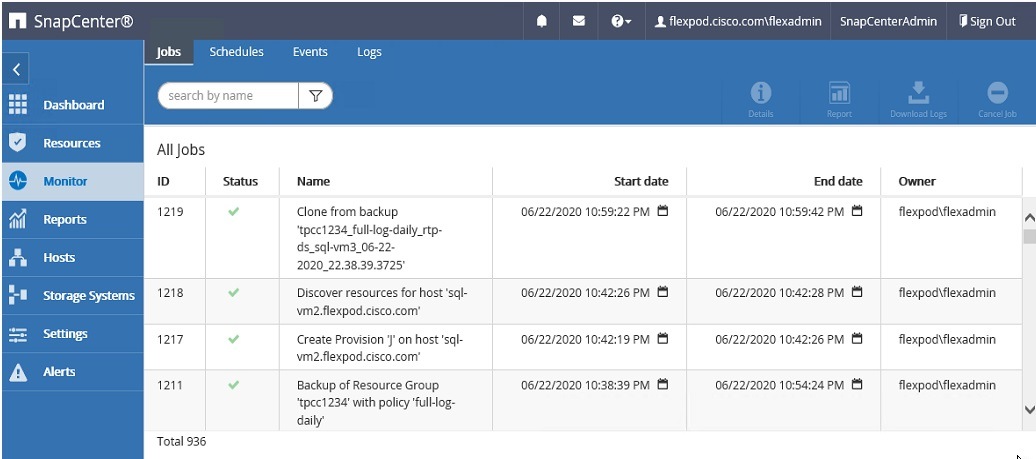Click the SnapCenterAdmin role label
The image size is (1036, 459).
(888, 21)
